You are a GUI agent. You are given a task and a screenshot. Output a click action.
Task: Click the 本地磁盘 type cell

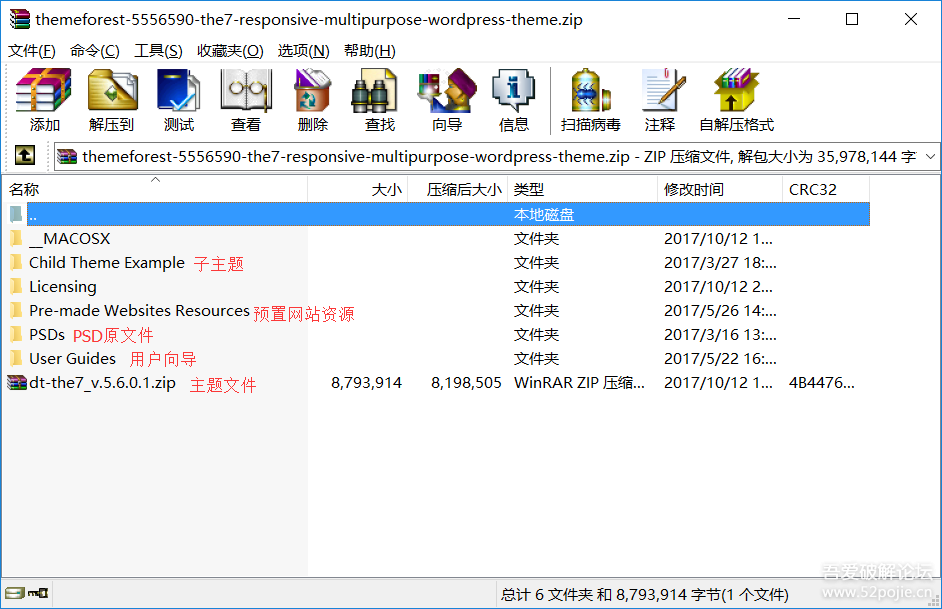point(544,214)
